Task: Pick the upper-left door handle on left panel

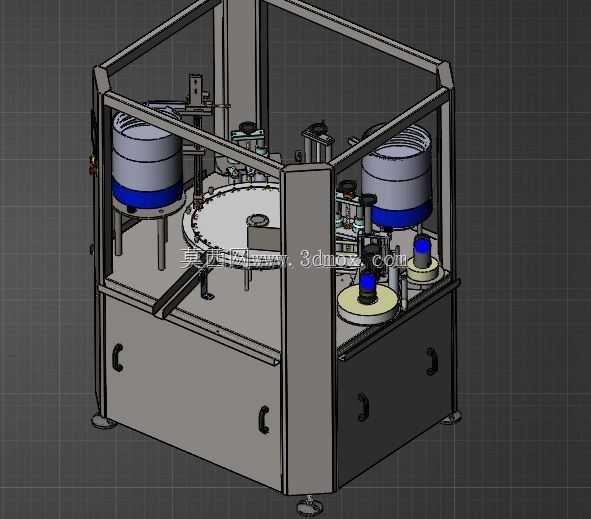Action: tap(118, 357)
